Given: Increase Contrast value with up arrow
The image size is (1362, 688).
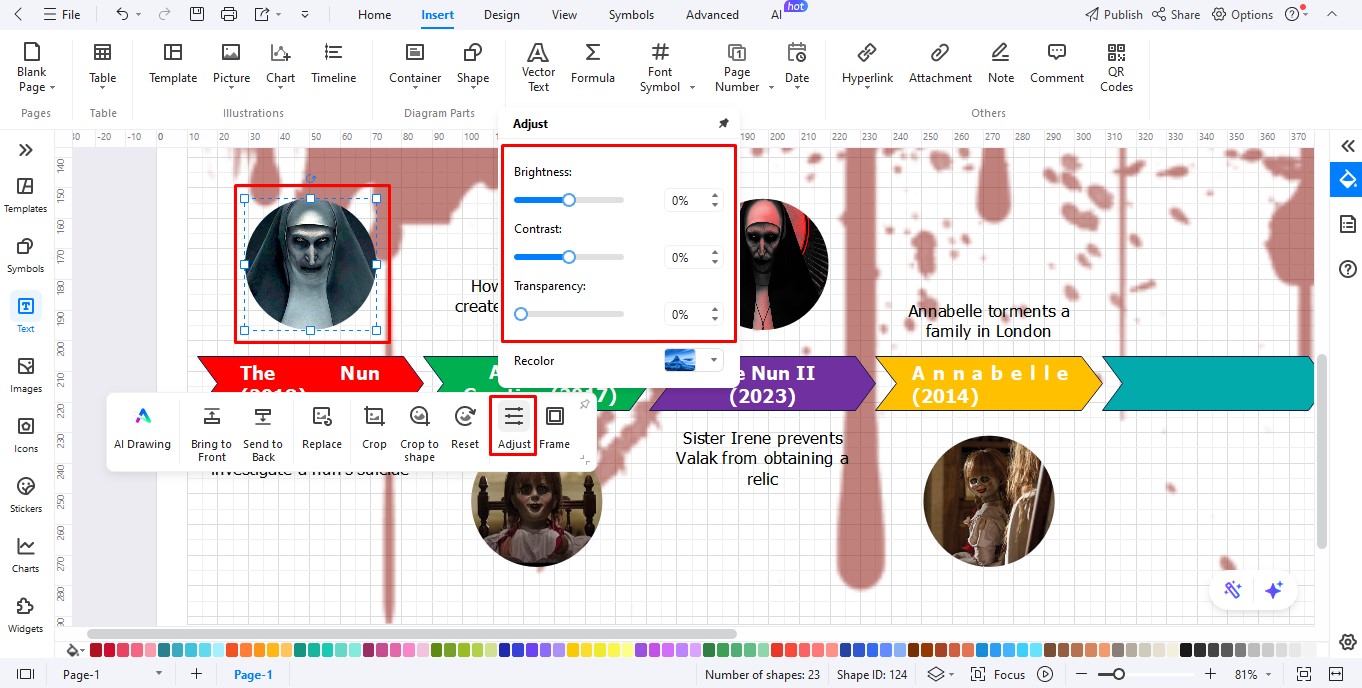Looking at the screenshot, I should [x=715, y=252].
